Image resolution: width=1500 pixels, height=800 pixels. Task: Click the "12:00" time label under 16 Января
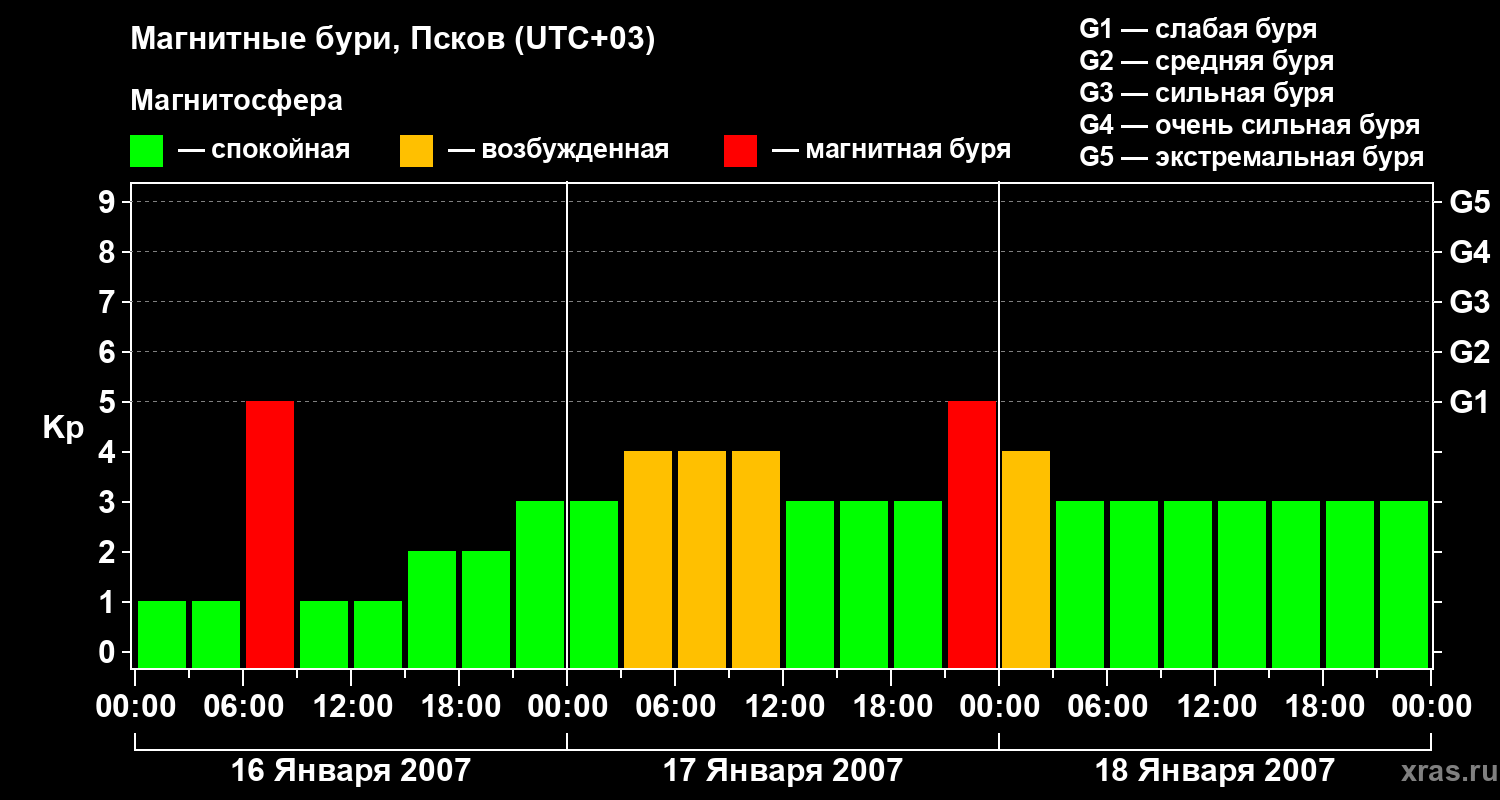[351, 707]
